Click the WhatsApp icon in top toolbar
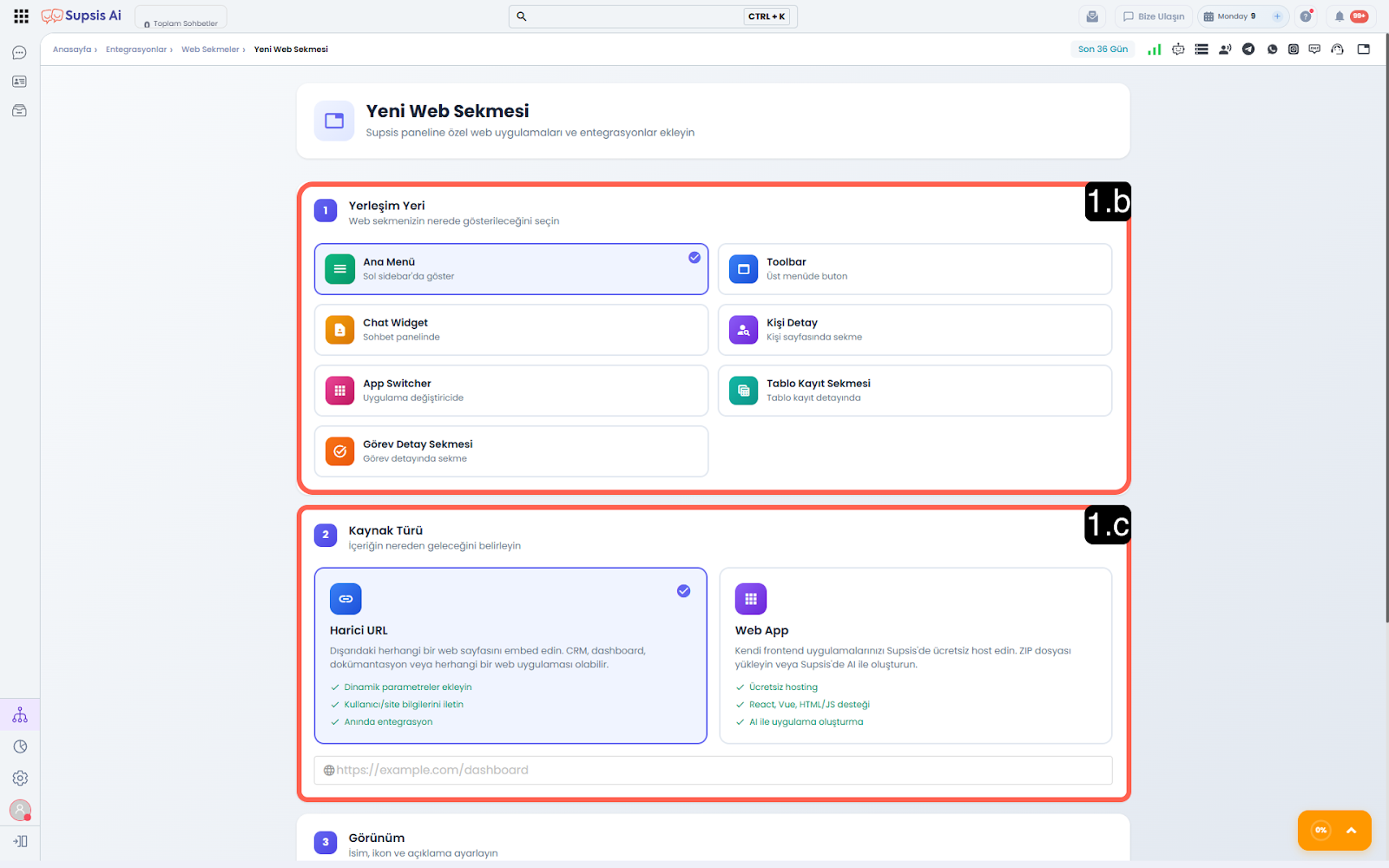 point(1272,49)
